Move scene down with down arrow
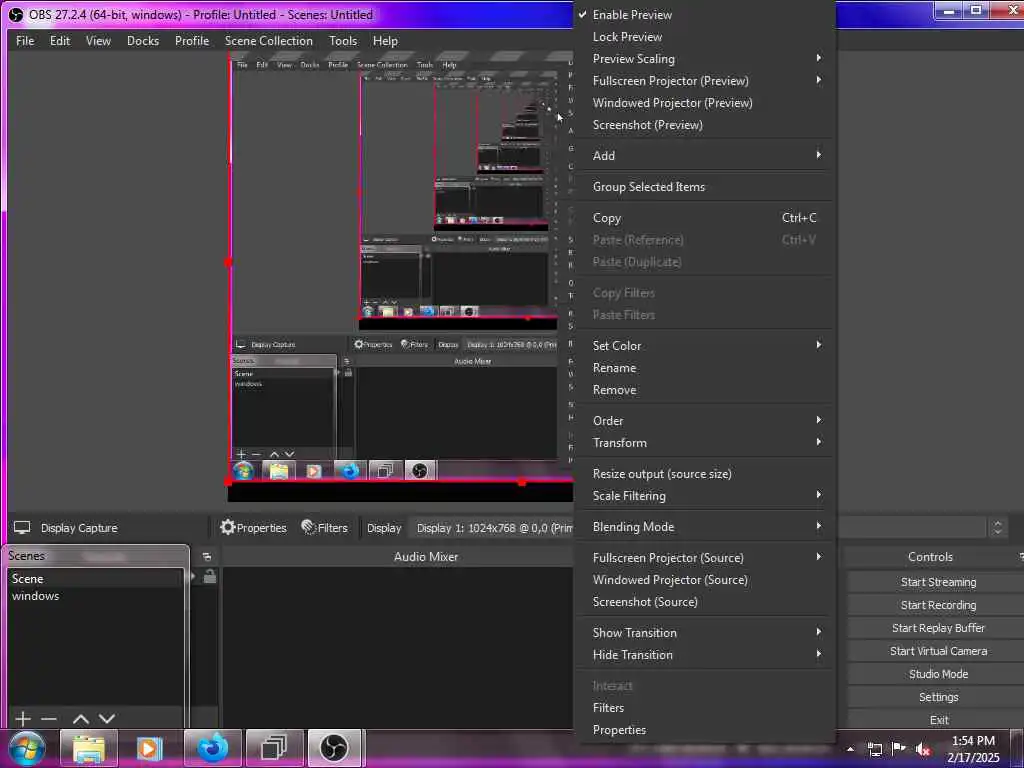 click(107, 719)
